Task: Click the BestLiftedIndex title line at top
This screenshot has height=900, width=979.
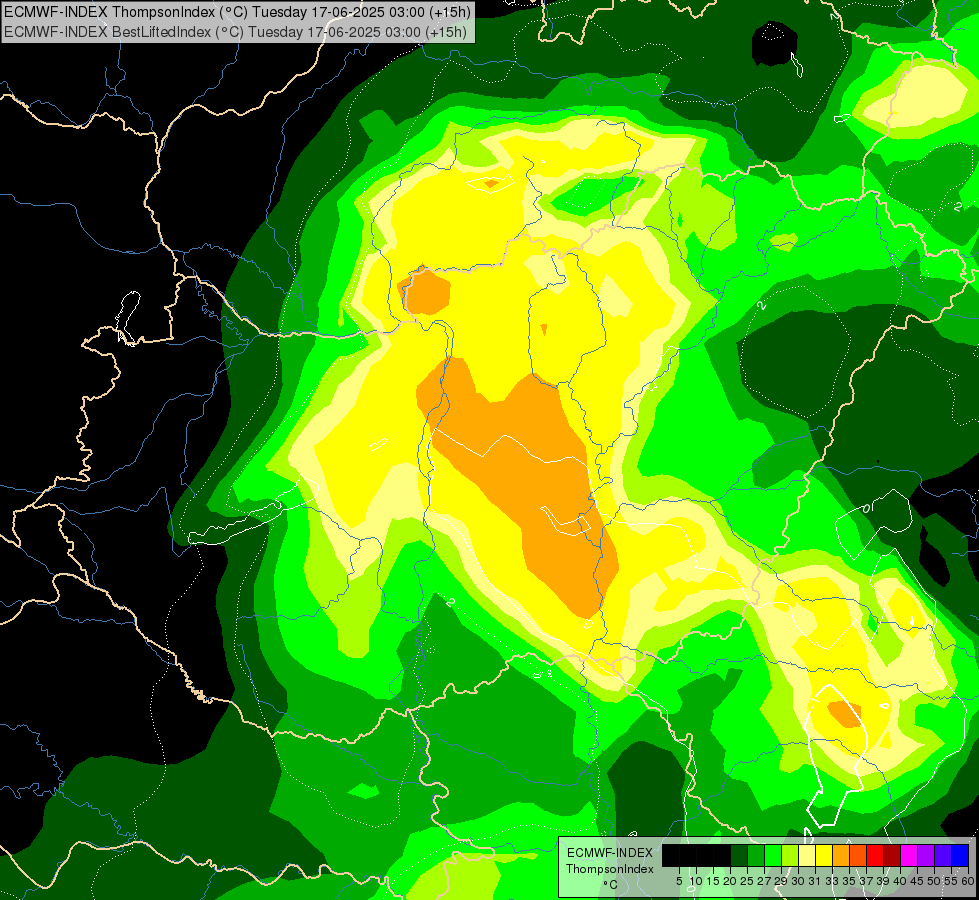Action: click(235, 31)
